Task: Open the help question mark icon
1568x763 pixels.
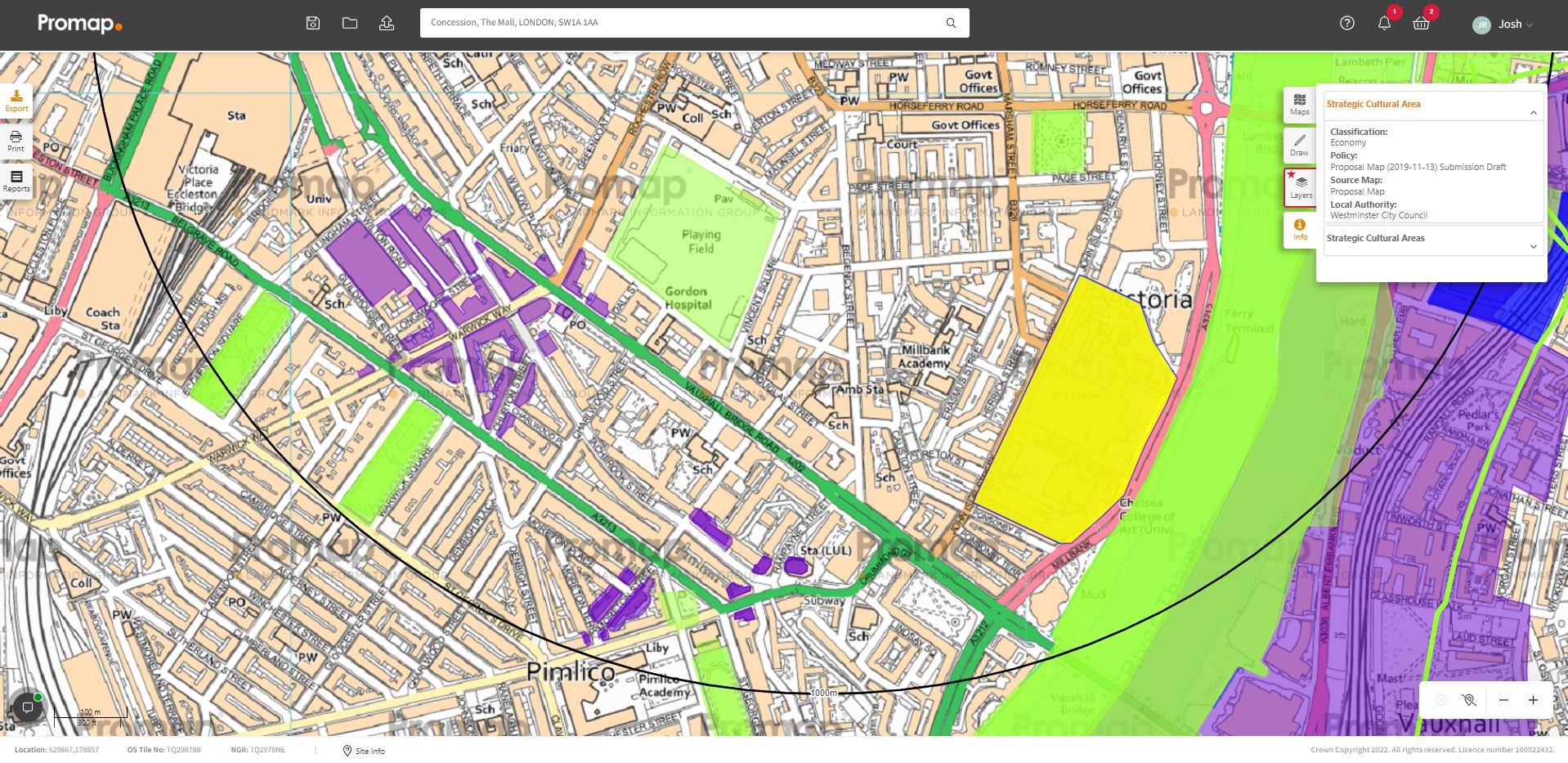Action: [x=1347, y=23]
